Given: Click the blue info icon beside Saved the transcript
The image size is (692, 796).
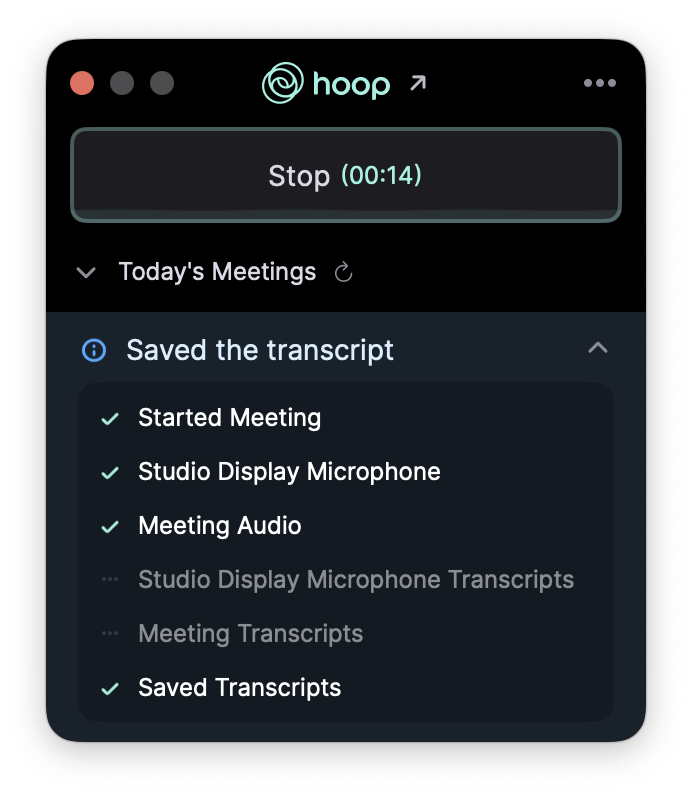Looking at the screenshot, I should (x=94, y=350).
